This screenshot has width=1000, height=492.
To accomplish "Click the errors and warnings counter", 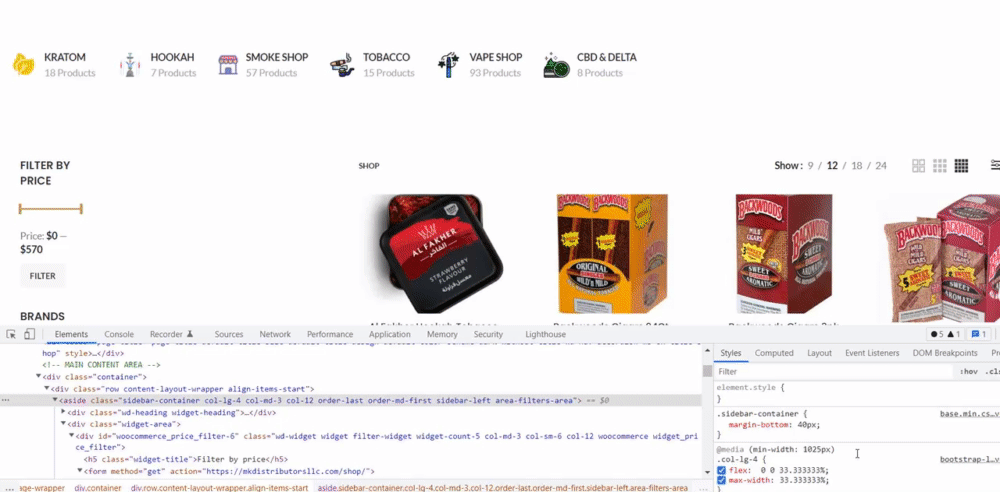I will [946, 334].
